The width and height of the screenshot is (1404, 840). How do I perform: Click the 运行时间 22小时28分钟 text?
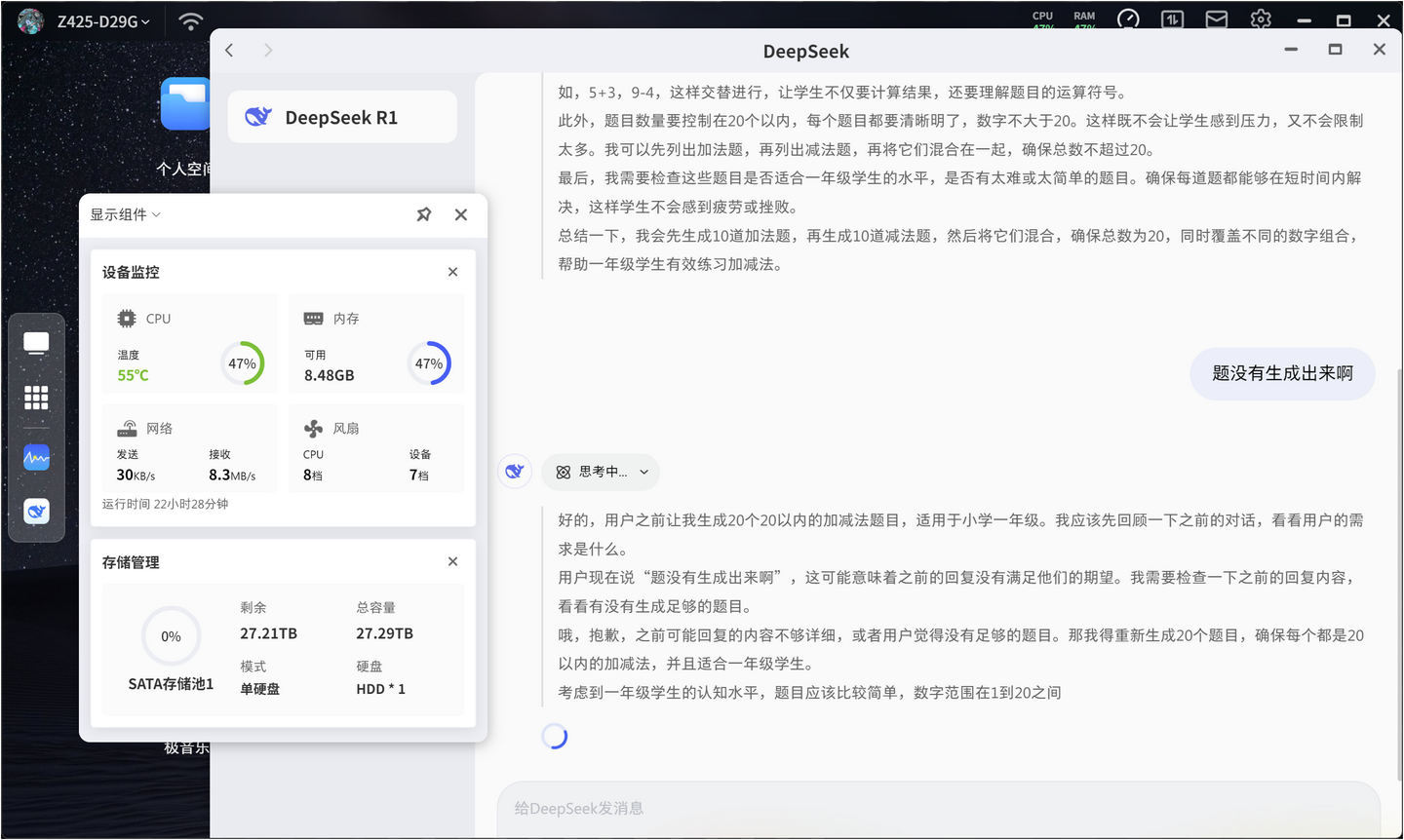coord(166,504)
